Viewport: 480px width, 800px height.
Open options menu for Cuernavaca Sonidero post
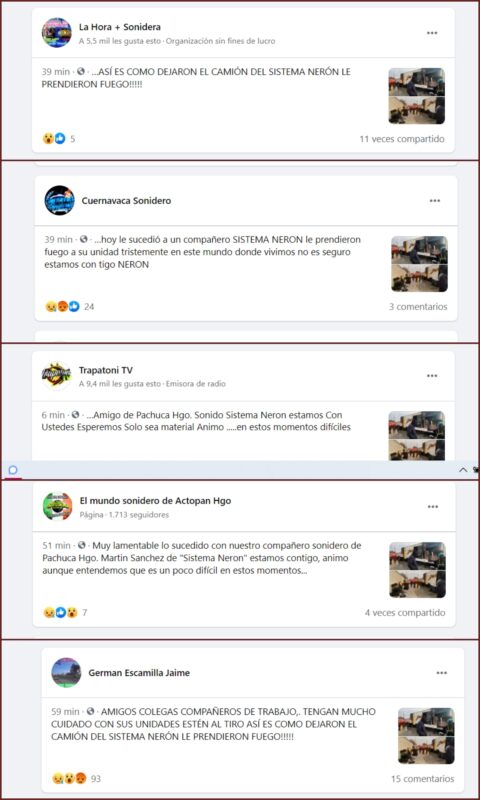[x=435, y=201]
